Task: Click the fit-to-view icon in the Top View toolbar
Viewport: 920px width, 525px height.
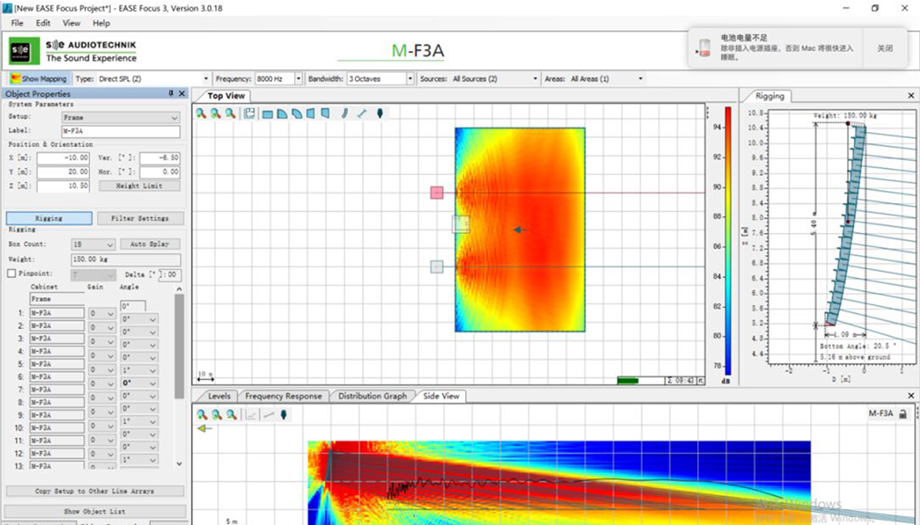Action: pos(249,114)
